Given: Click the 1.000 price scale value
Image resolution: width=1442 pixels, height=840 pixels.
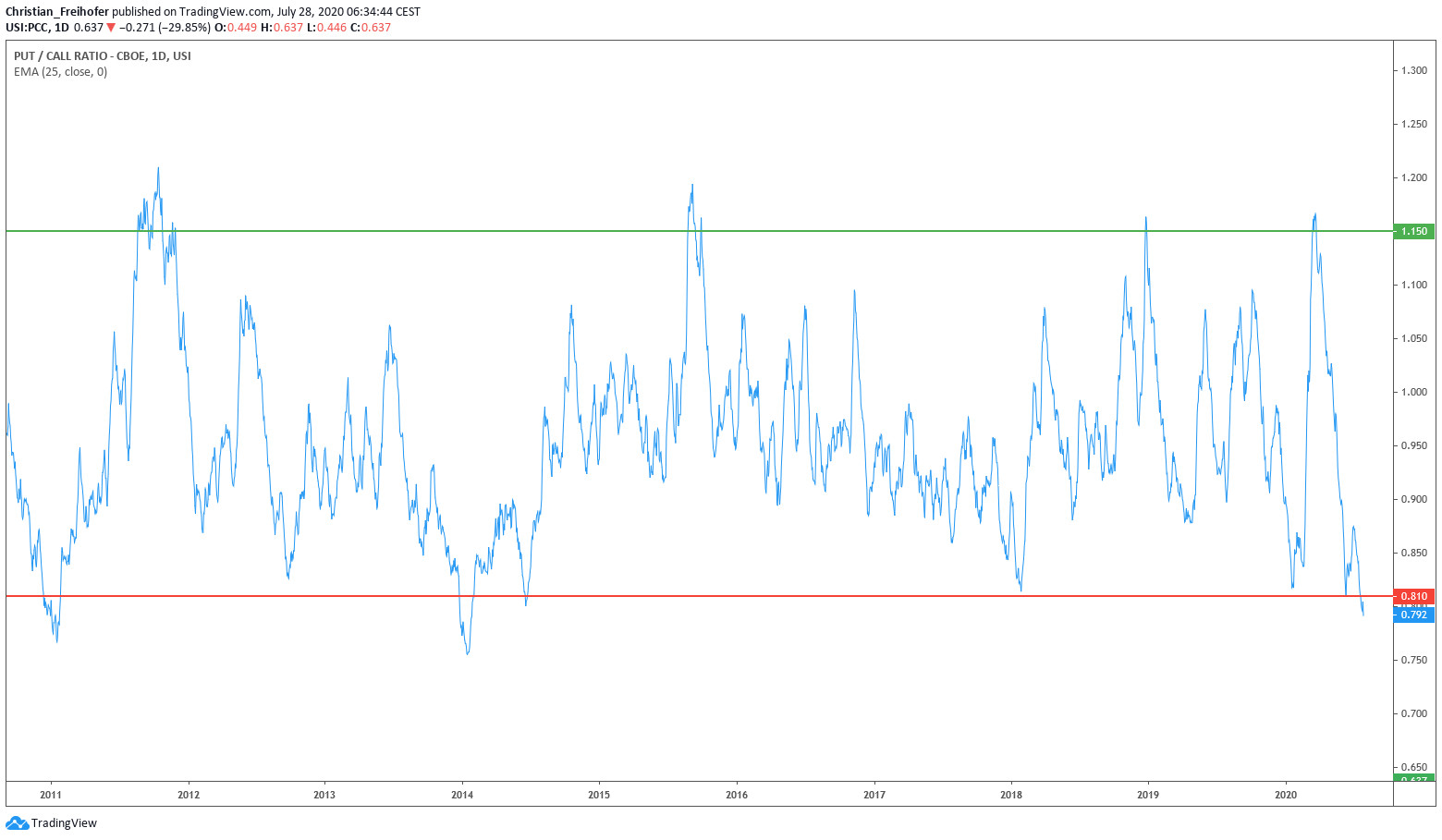Looking at the screenshot, I should tap(1413, 392).
